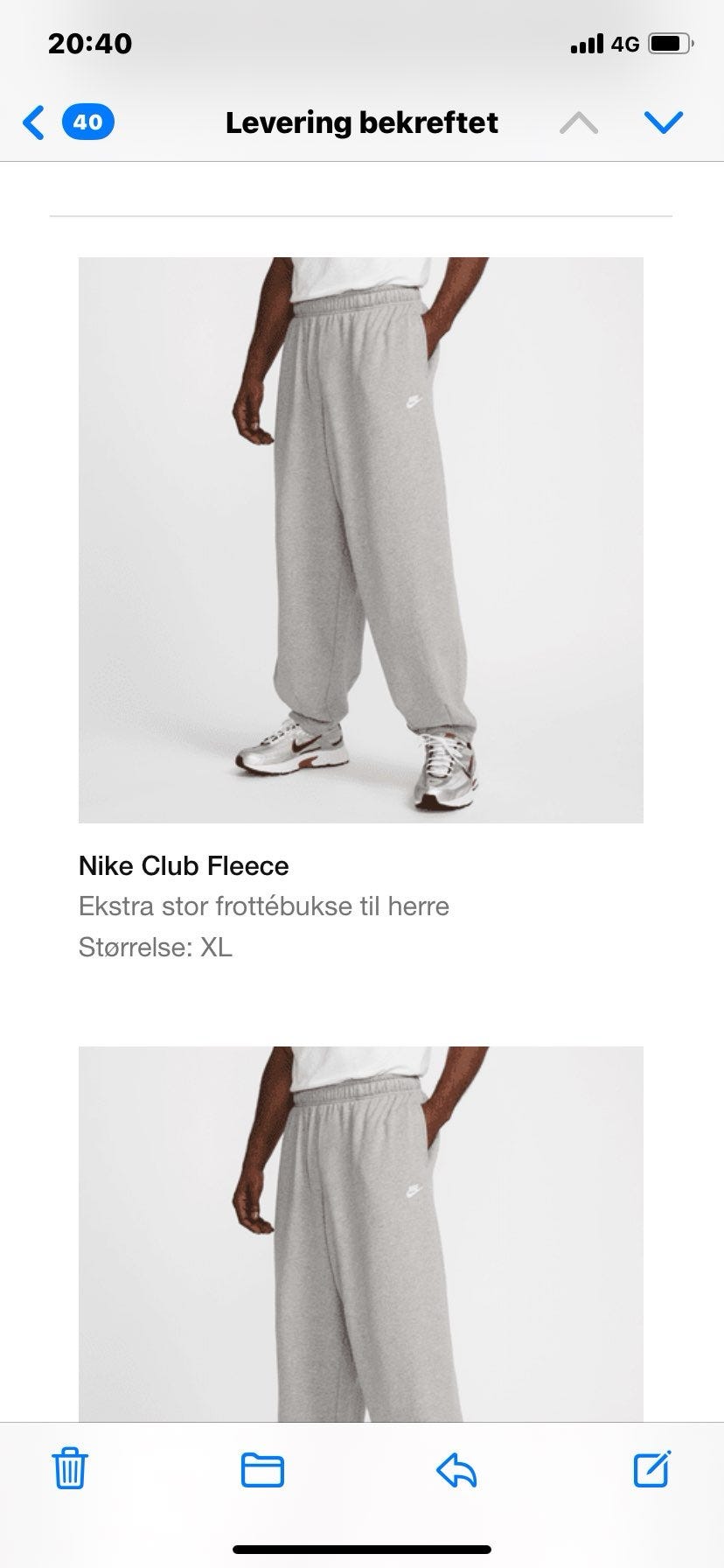The width and height of the screenshot is (724, 1568).
Task: Tap the cellular signal bars icon
Action: pos(587,44)
